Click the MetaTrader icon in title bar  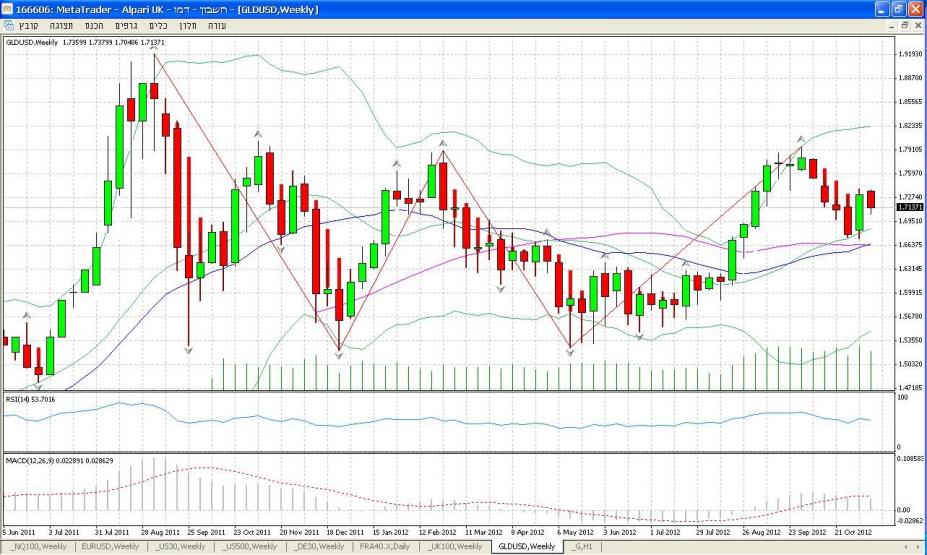point(9,8)
